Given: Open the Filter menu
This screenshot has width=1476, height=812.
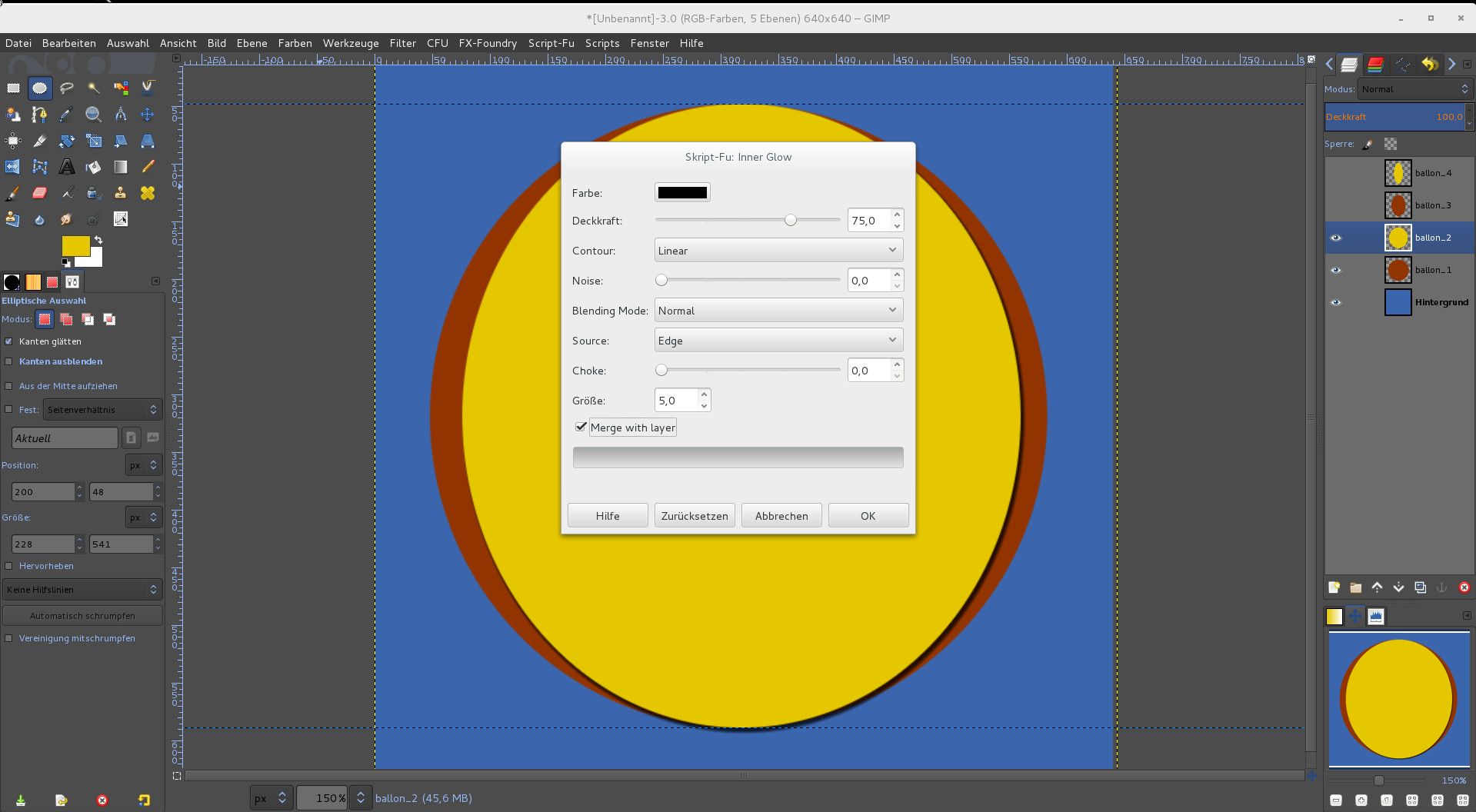Looking at the screenshot, I should pos(402,43).
